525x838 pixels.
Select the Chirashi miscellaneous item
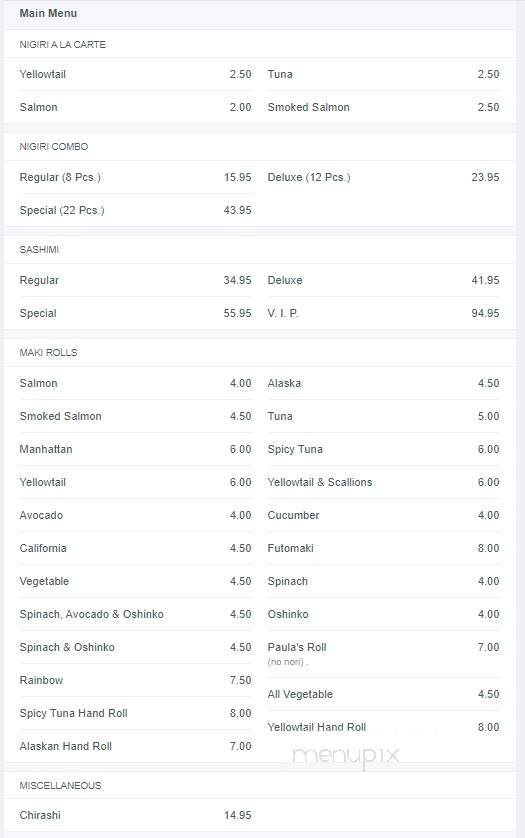click(135, 816)
